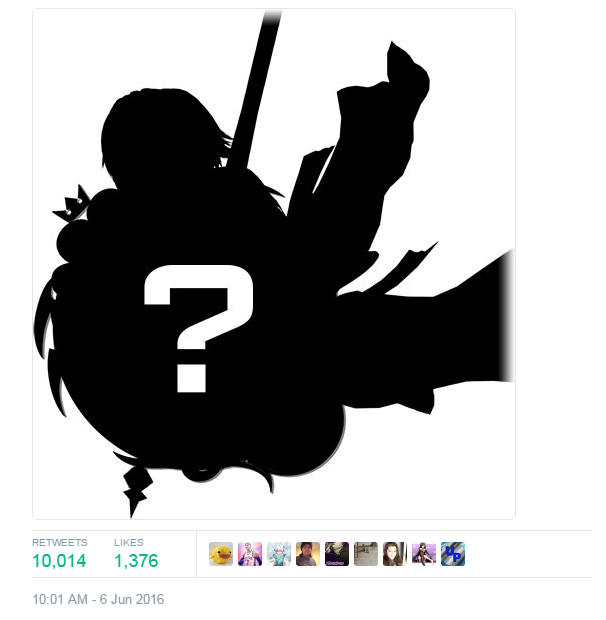Open the basketball player avatar
The image size is (606, 620).
(x=250, y=554)
